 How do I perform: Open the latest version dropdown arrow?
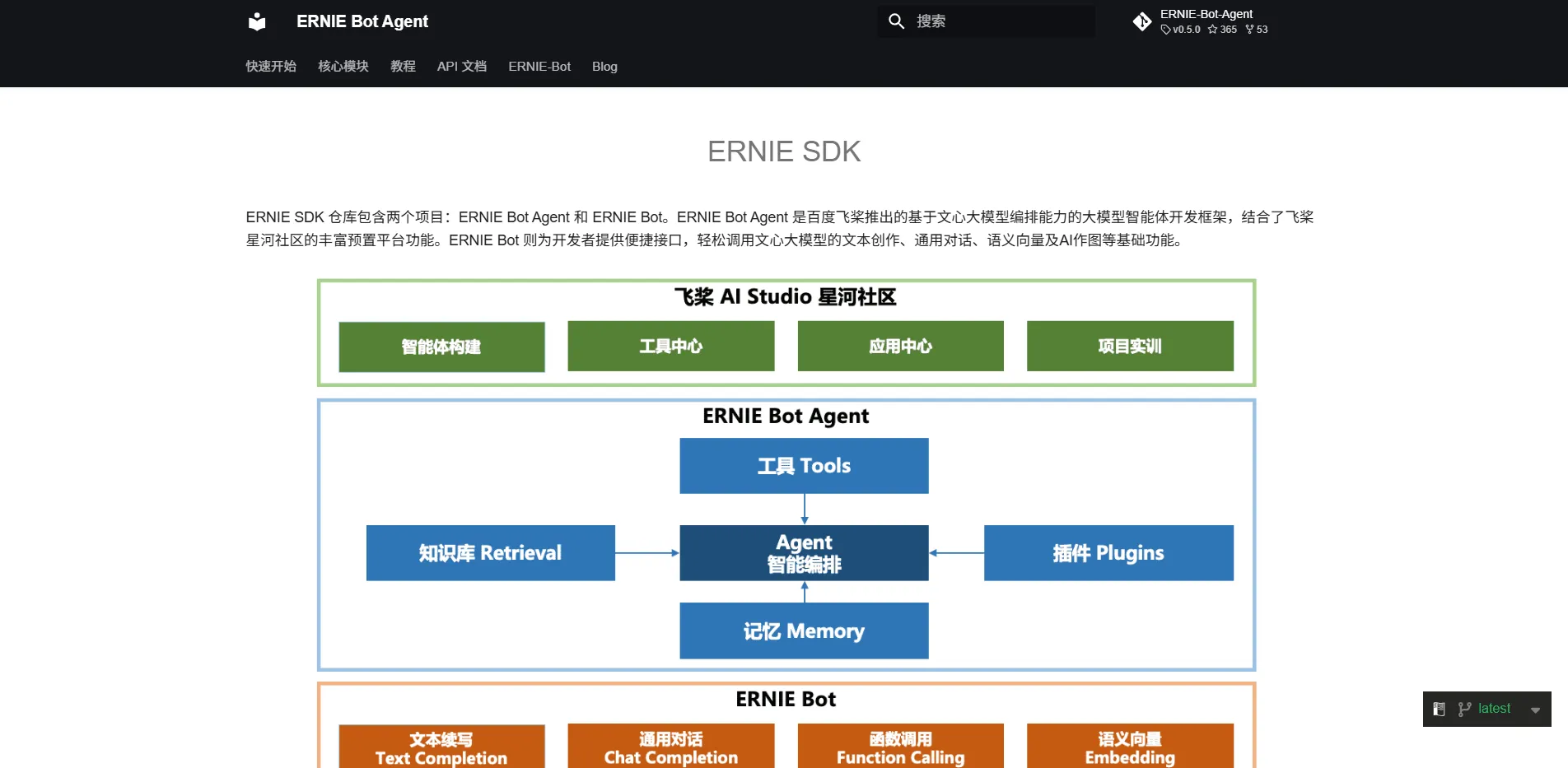click(1537, 710)
